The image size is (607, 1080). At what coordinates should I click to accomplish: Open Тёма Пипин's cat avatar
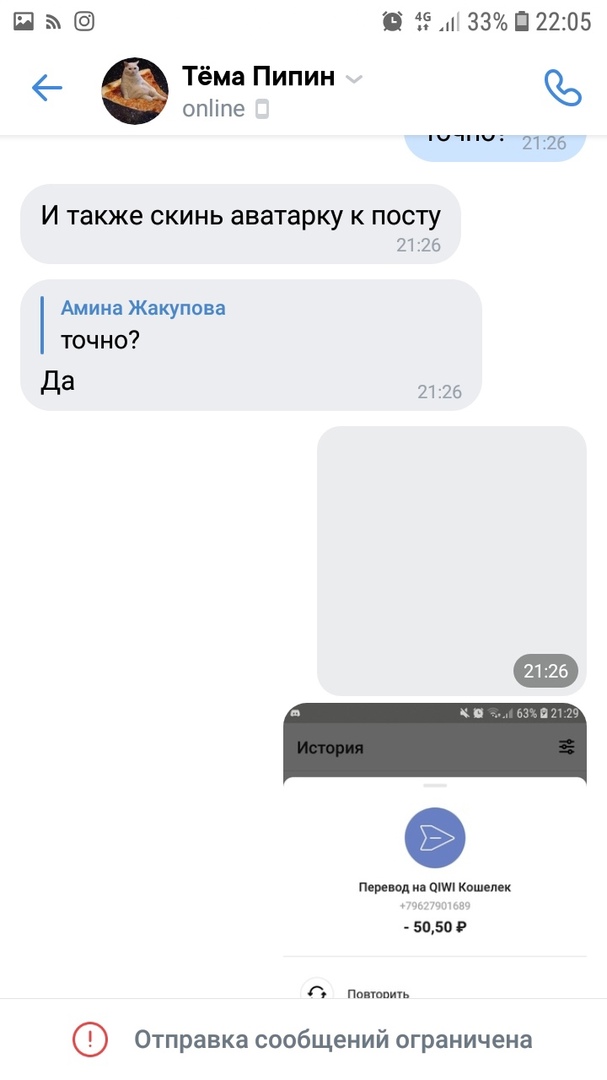point(135,90)
